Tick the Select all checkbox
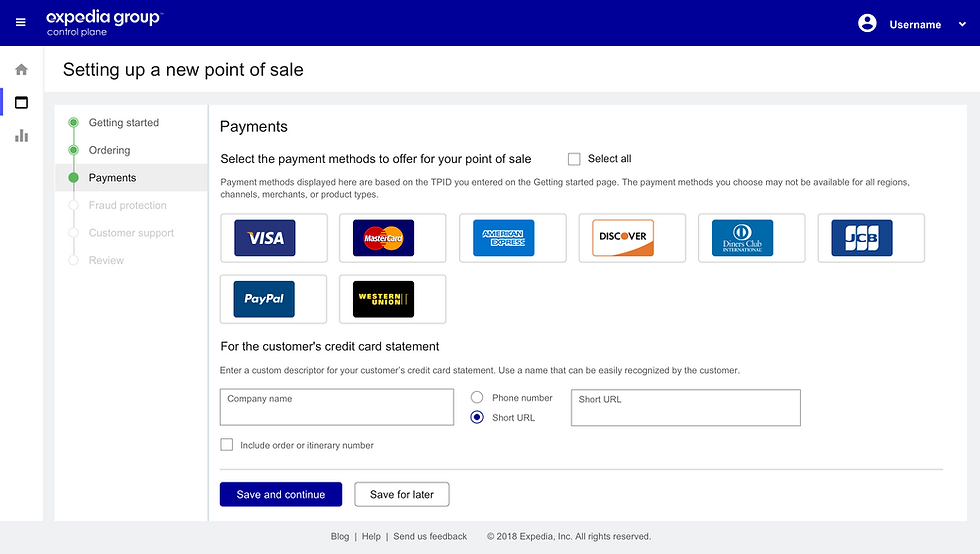The width and height of the screenshot is (980, 554). (x=574, y=159)
